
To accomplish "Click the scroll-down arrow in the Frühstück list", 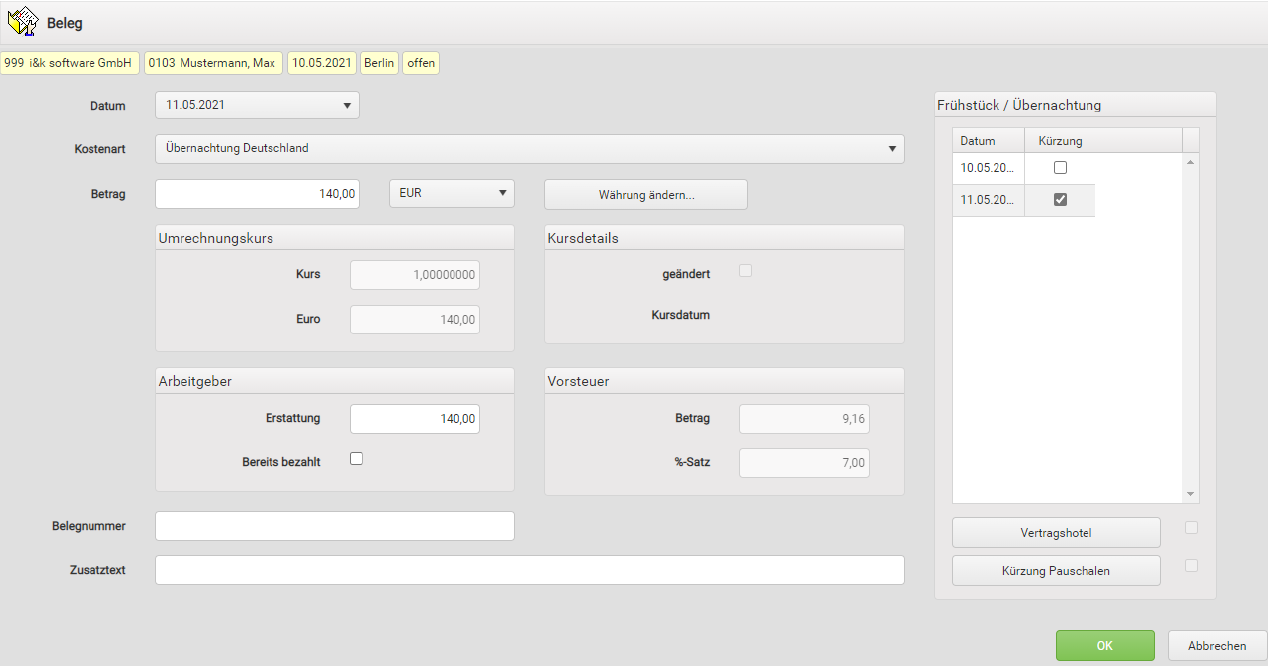I will [1190, 494].
